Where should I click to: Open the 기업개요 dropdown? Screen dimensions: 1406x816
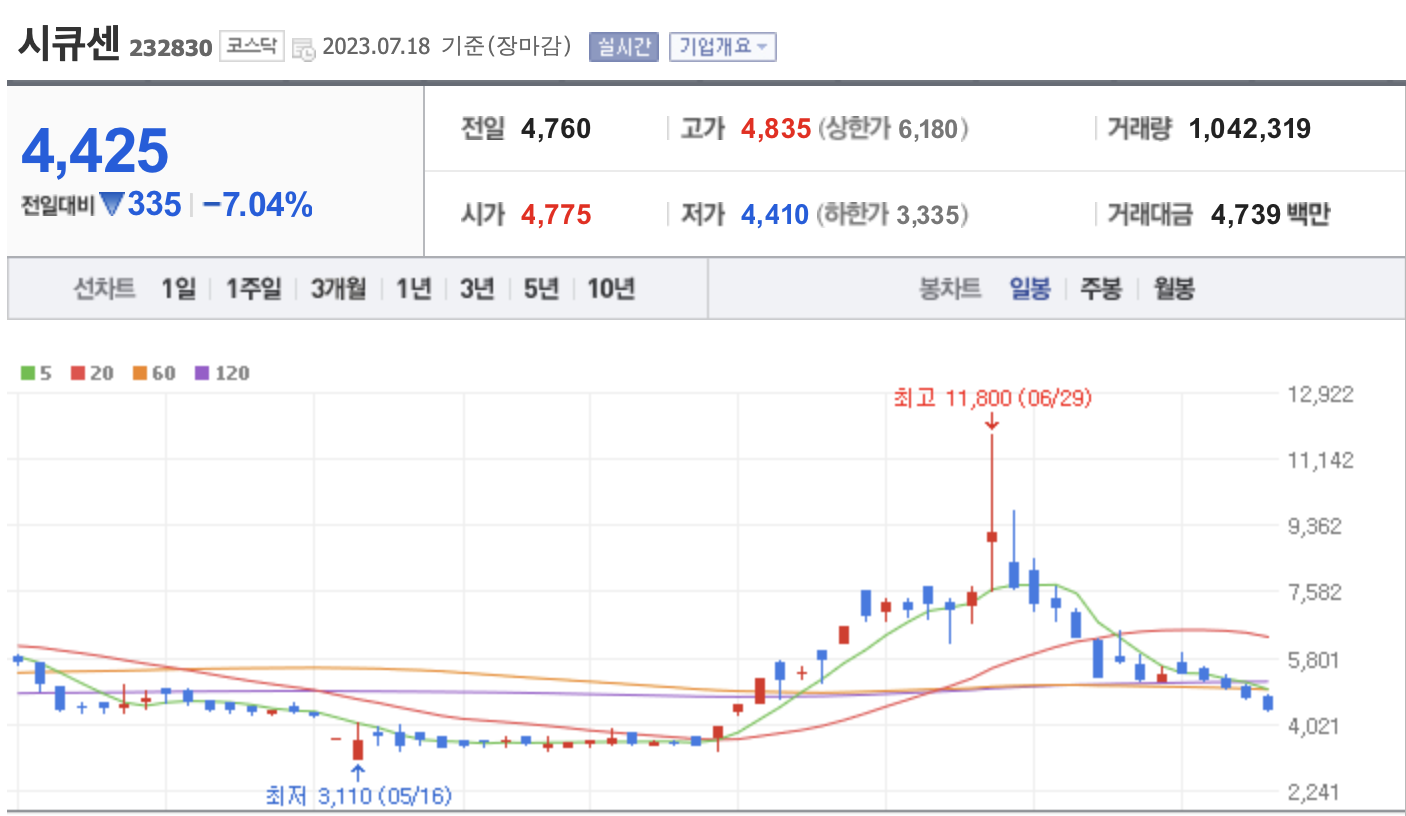coord(723,46)
